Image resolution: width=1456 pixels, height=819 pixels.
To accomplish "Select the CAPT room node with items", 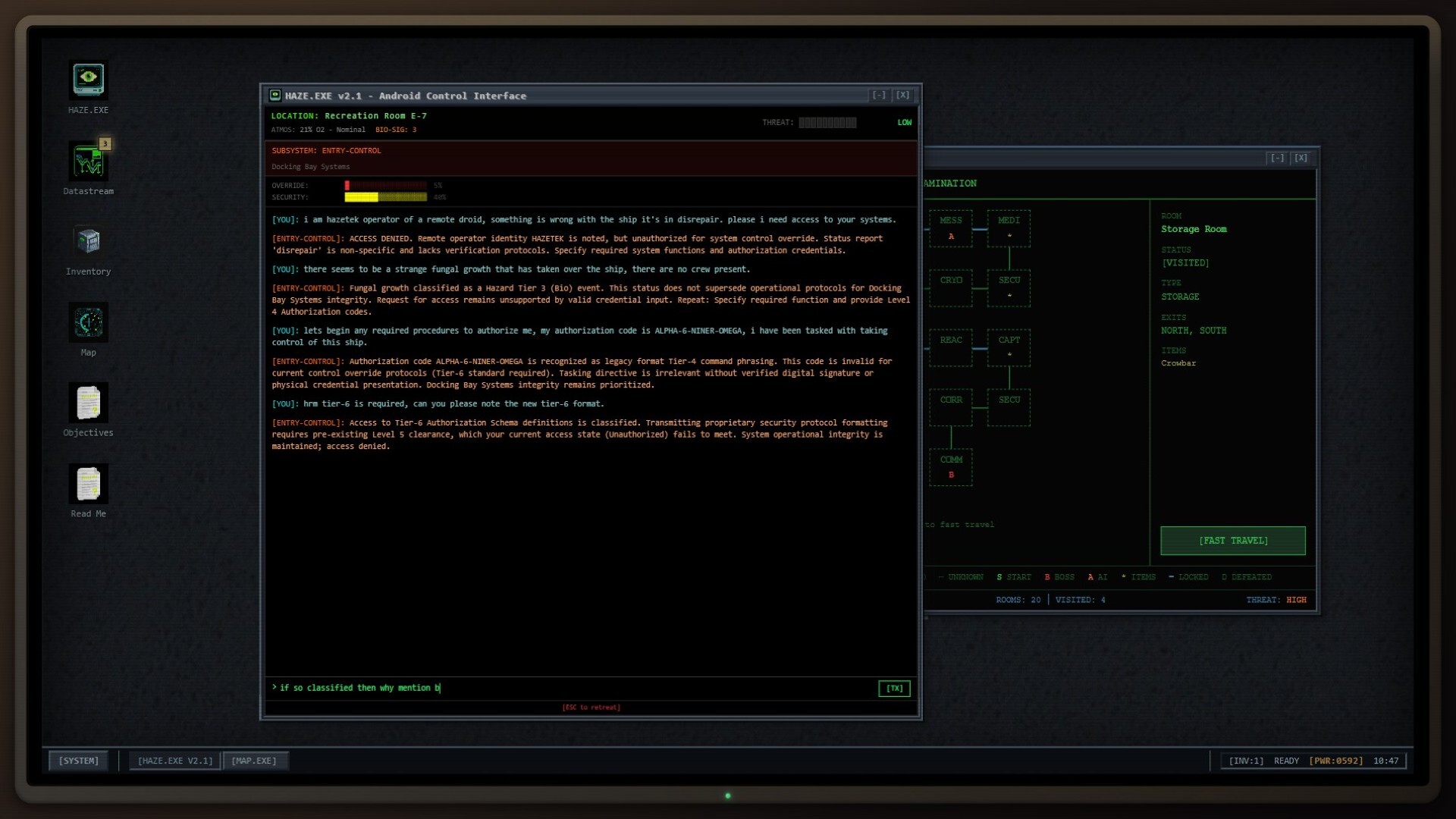I will tap(1009, 348).
